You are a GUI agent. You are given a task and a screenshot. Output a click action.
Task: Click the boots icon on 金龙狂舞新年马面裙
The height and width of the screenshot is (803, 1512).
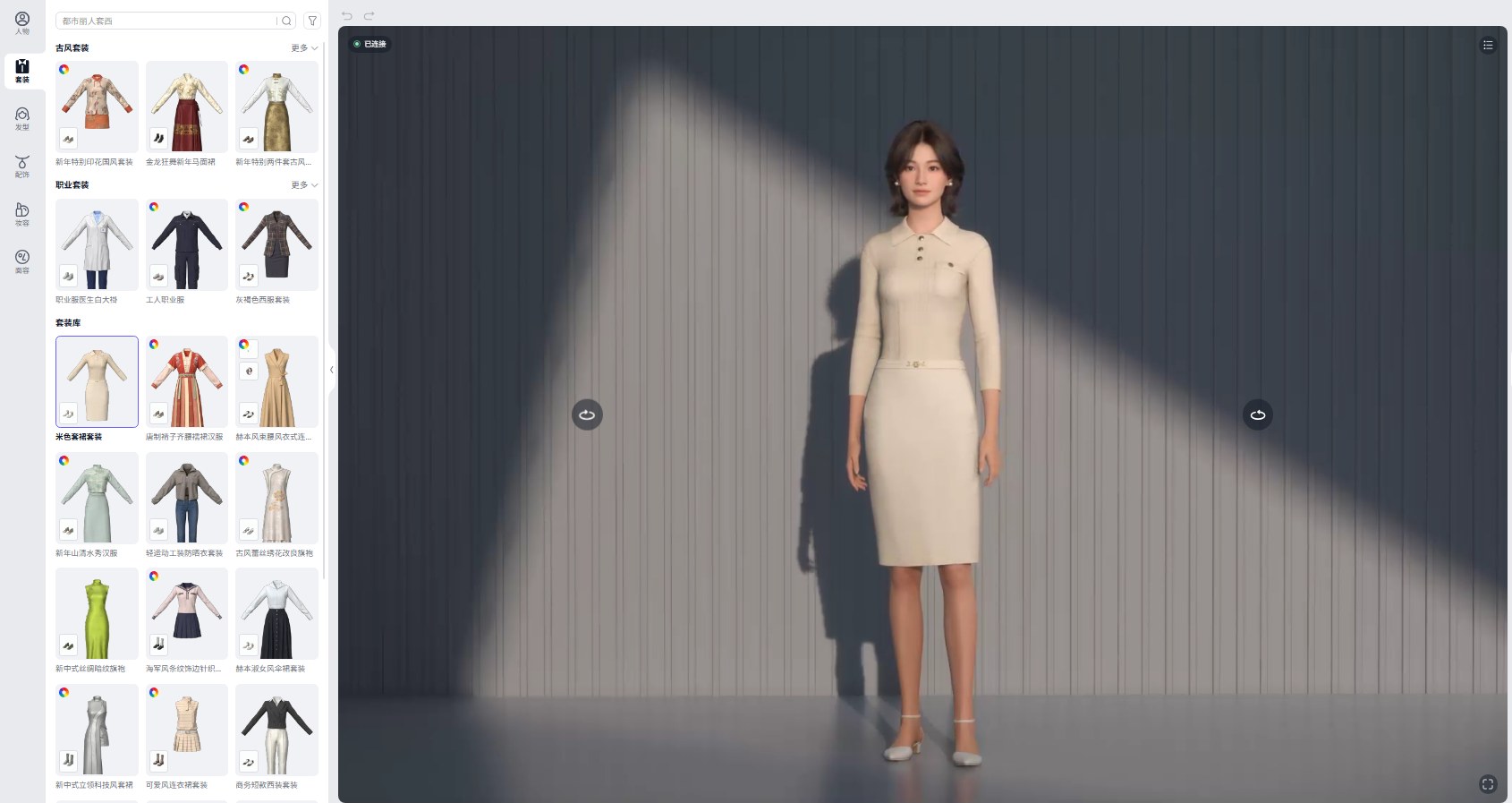tap(158, 139)
